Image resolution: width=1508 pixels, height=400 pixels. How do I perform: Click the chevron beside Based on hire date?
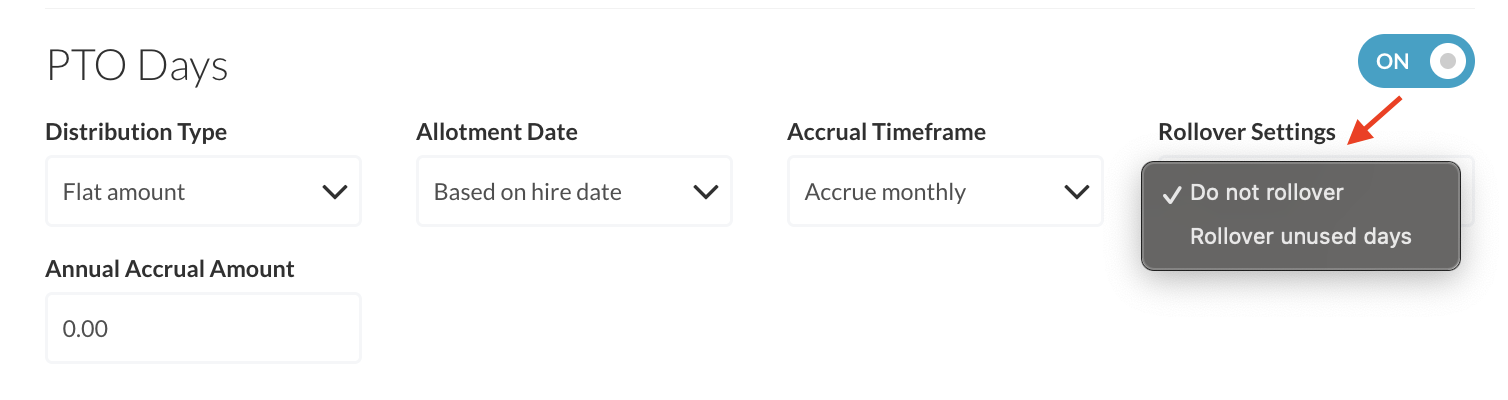705,191
